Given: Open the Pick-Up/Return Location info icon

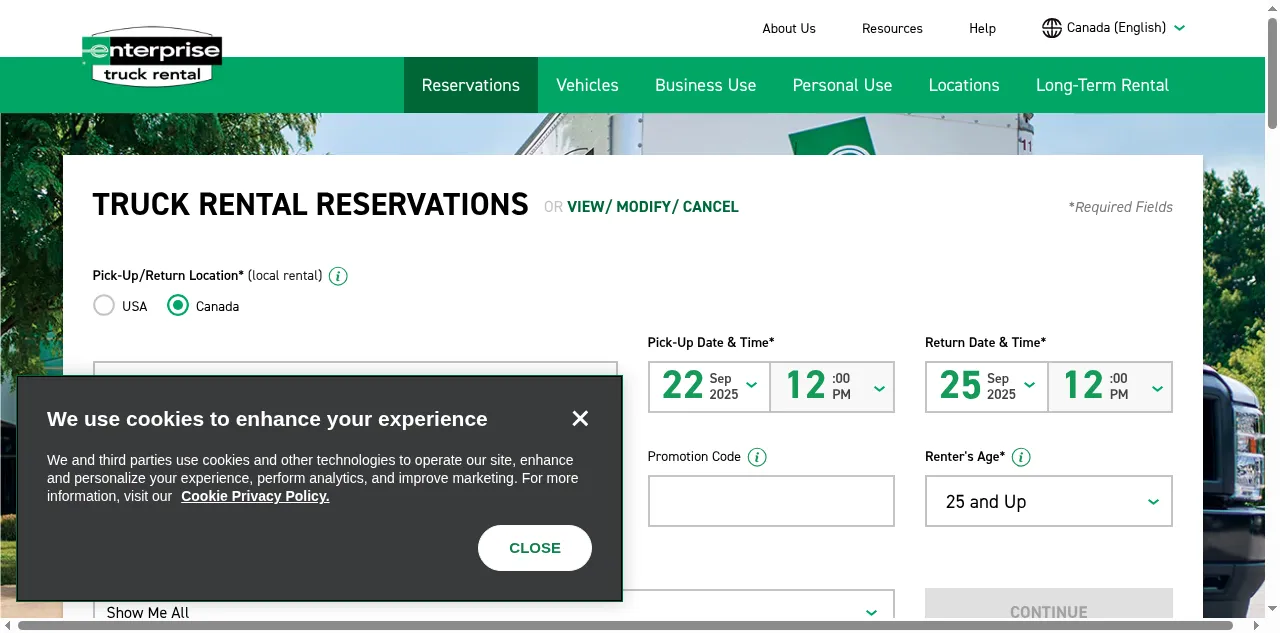Looking at the screenshot, I should click(x=338, y=276).
